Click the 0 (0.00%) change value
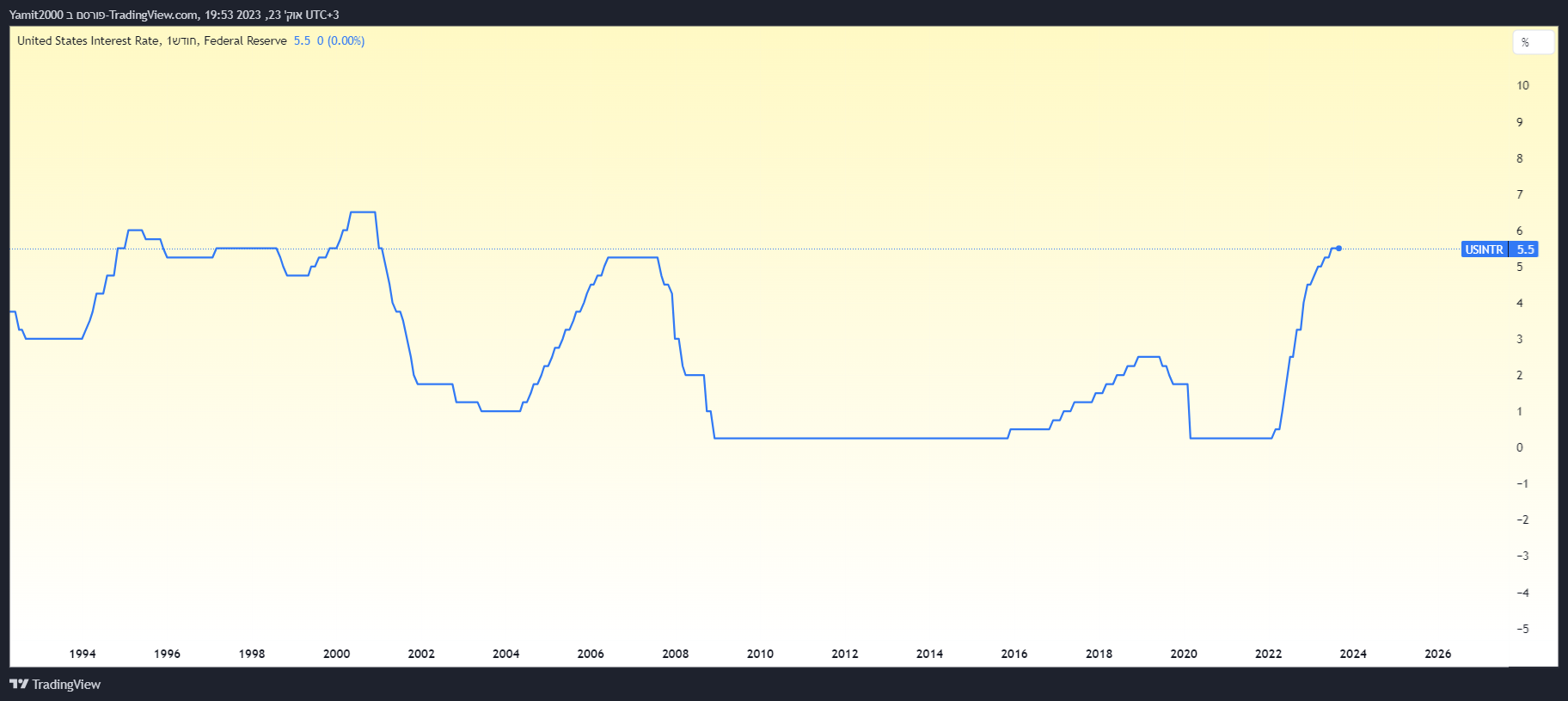 [340, 40]
